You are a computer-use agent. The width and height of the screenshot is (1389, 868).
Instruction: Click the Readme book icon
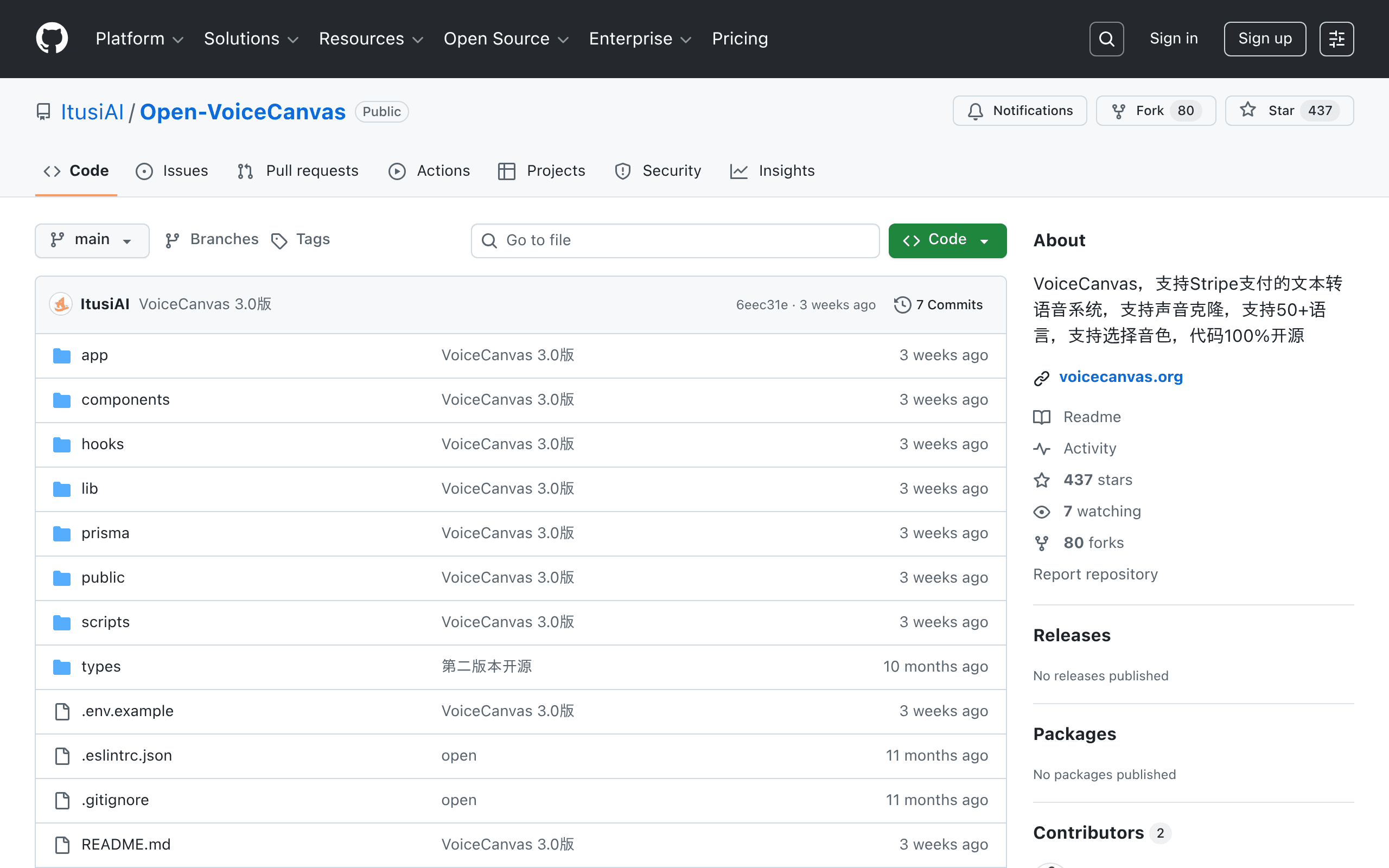coord(1042,417)
